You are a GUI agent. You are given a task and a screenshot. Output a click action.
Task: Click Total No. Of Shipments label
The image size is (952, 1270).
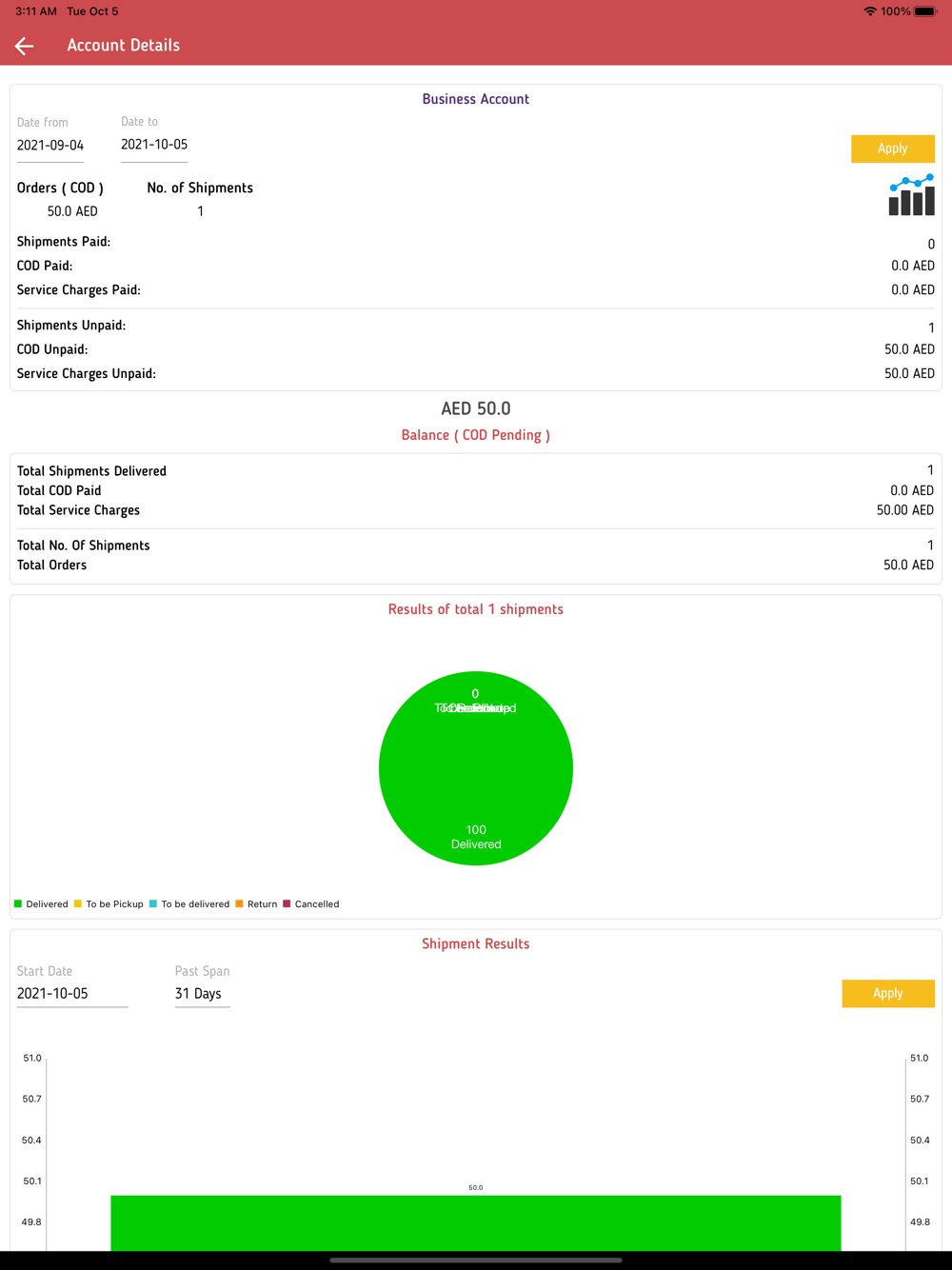tap(84, 546)
